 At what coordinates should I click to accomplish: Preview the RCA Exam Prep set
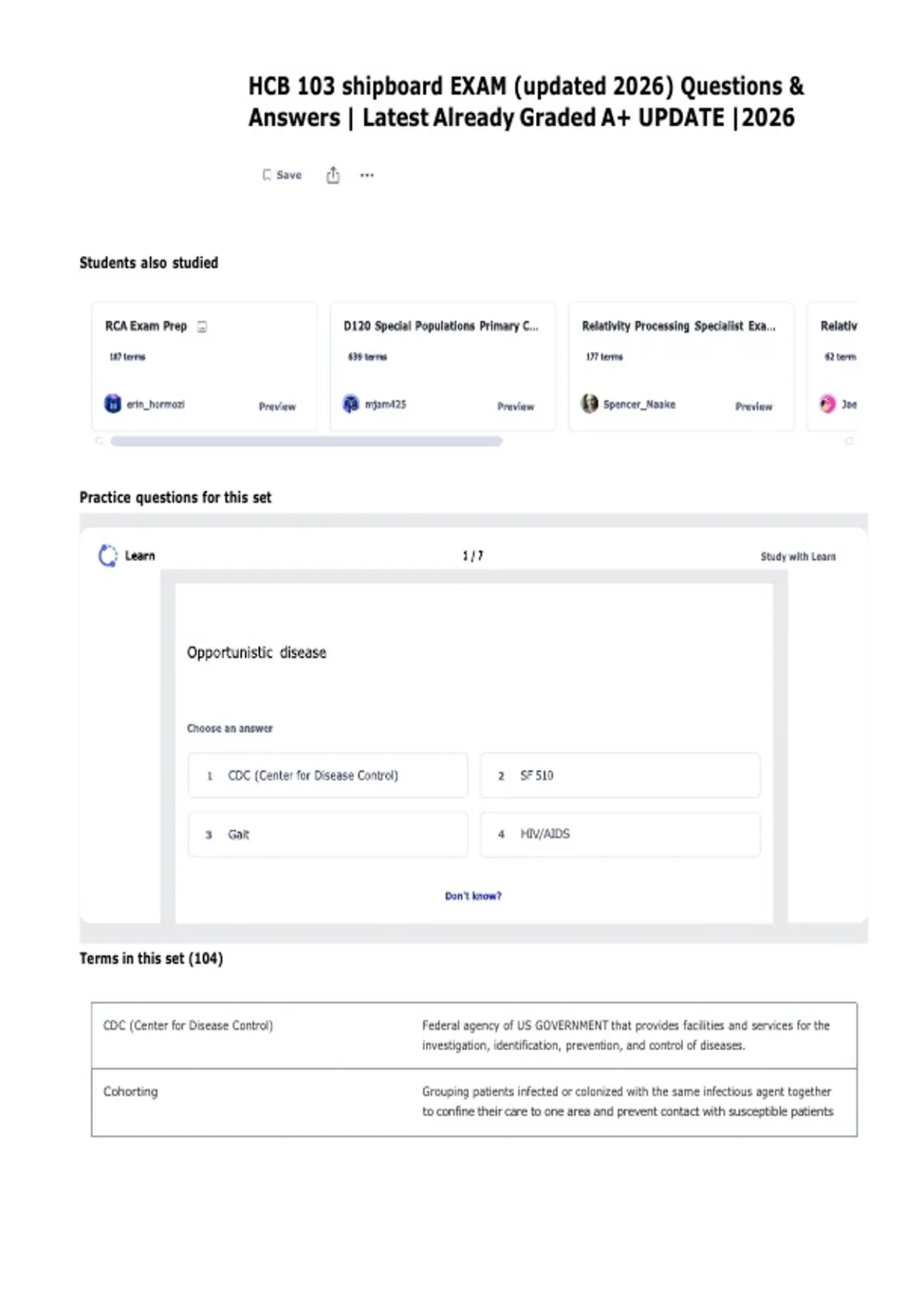coord(277,407)
